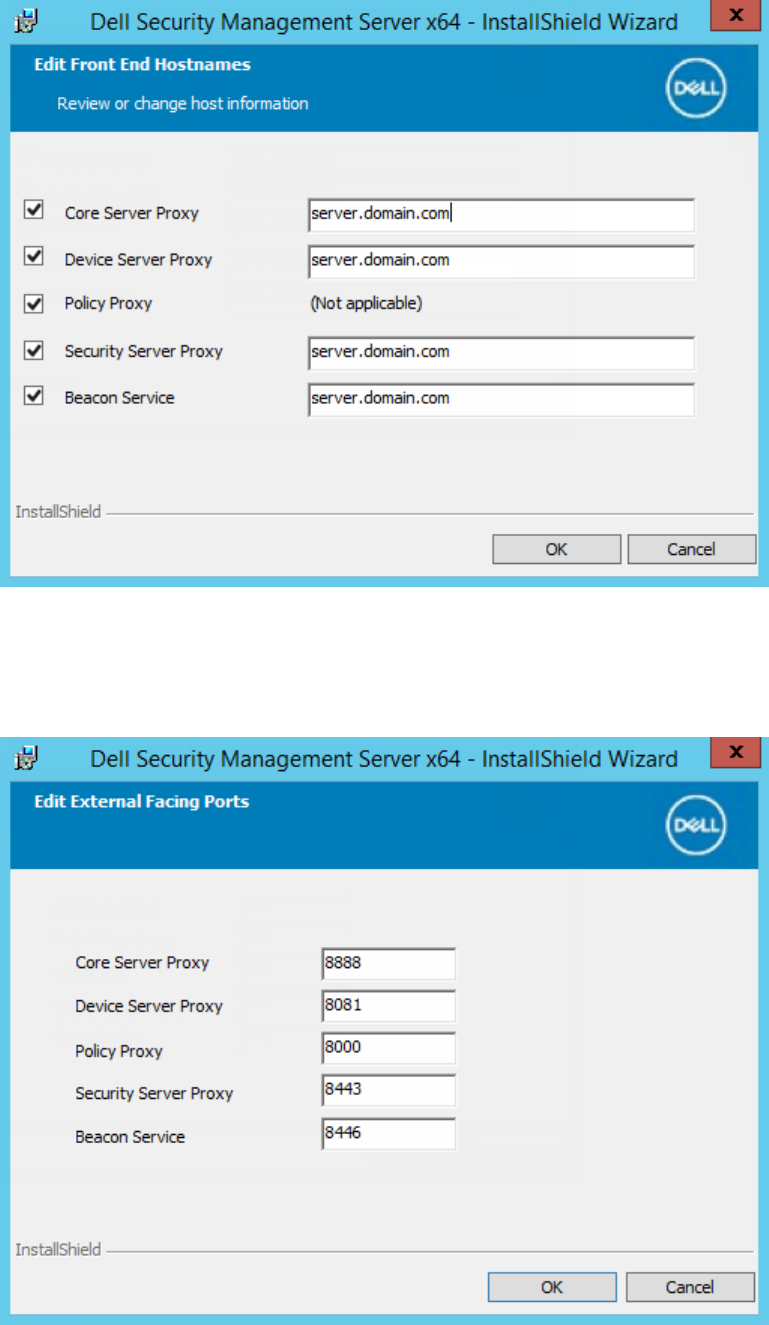The height and width of the screenshot is (1325, 769).
Task: Toggle the Device Server Proxy checkbox
Action: click(34, 257)
